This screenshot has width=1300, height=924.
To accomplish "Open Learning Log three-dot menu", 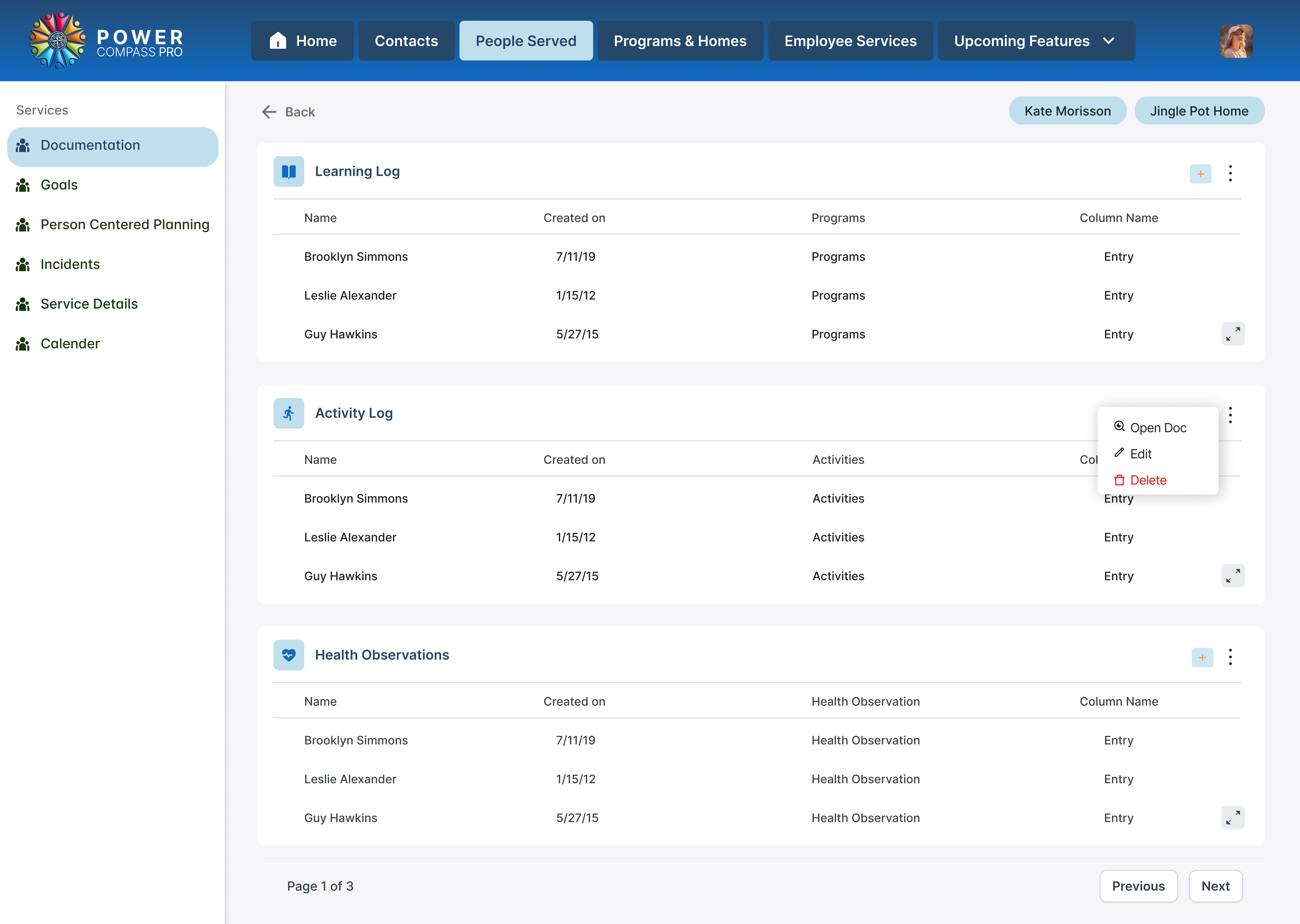I will coord(1230,173).
